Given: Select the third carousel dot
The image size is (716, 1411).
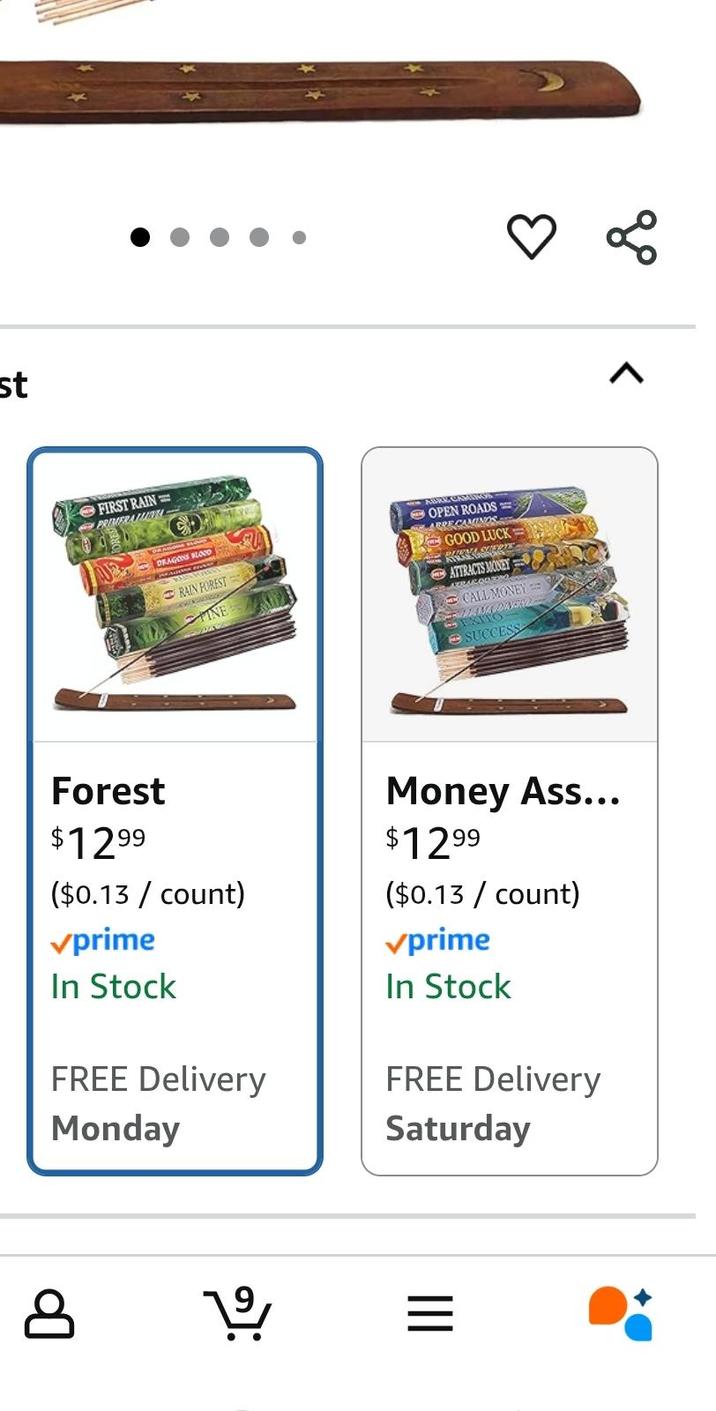Looking at the screenshot, I should [220, 237].
